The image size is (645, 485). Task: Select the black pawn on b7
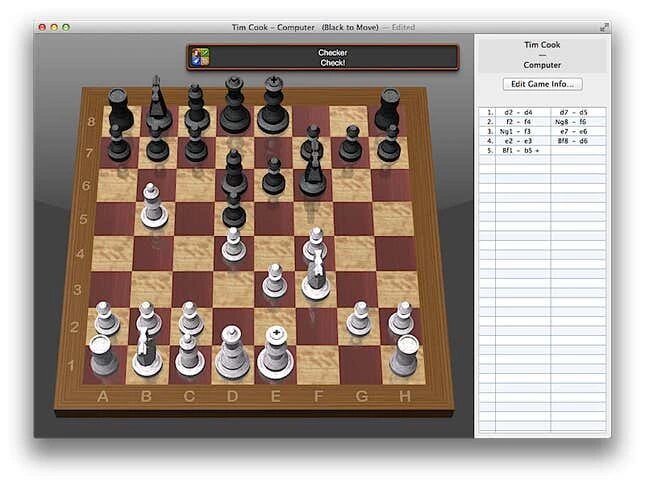pos(157,143)
